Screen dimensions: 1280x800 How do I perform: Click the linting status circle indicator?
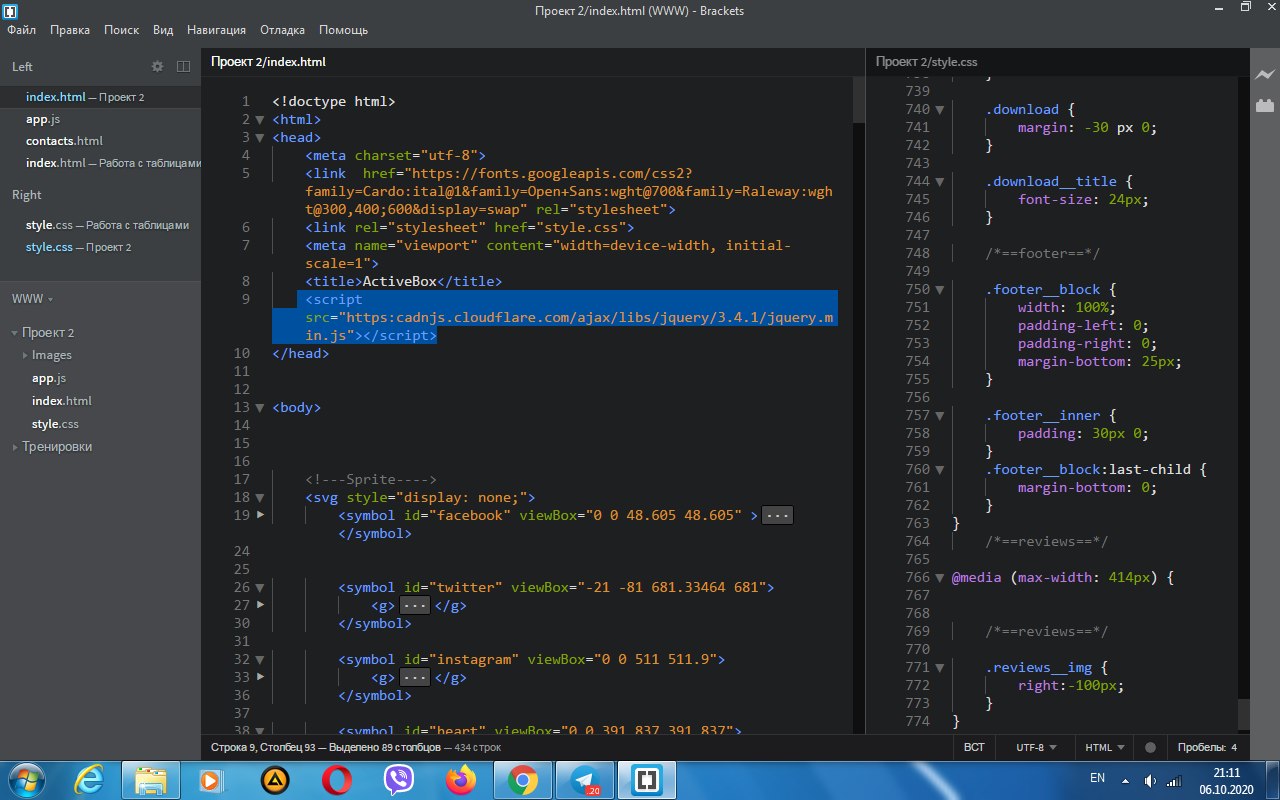click(x=1150, y=747)
